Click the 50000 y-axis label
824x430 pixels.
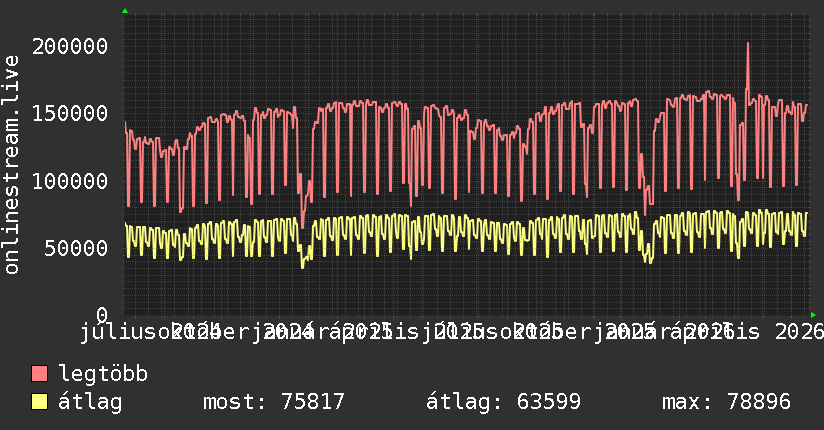76,249
